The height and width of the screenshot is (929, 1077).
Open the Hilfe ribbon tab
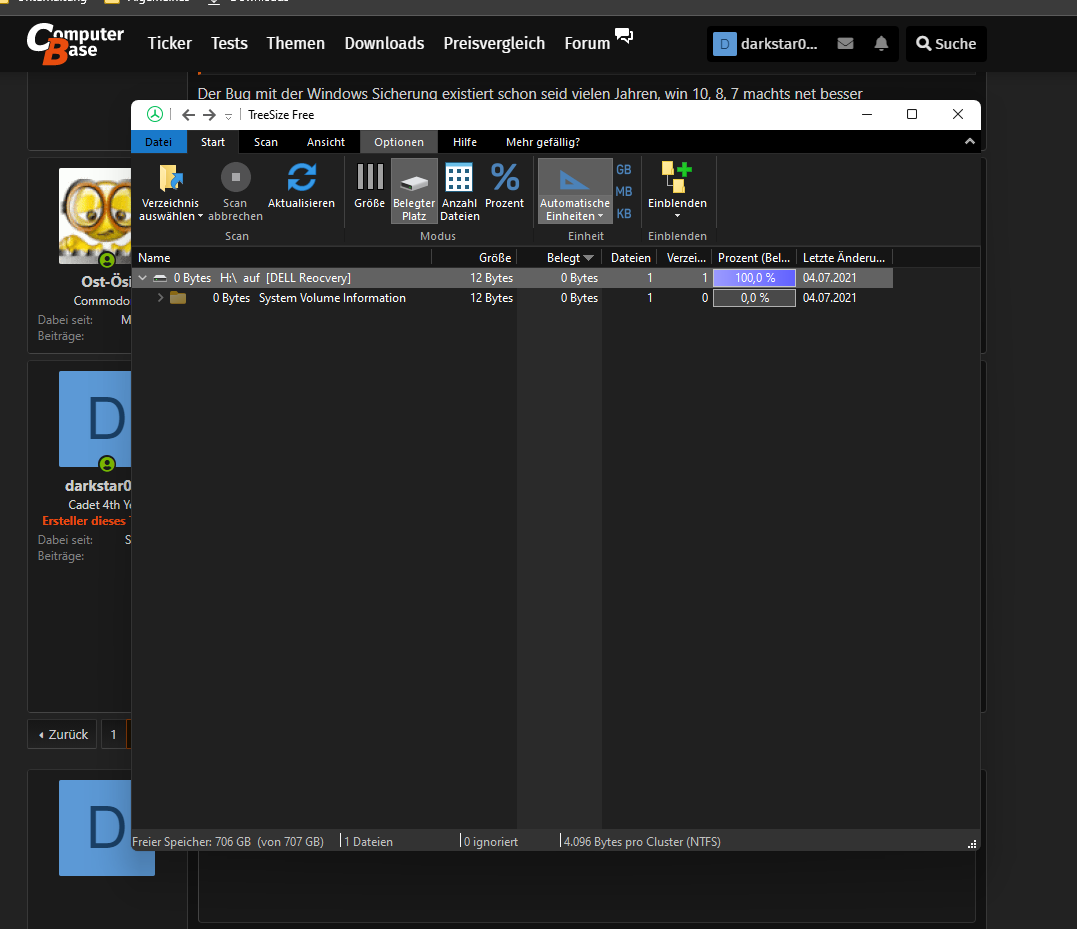pos(465,142)
